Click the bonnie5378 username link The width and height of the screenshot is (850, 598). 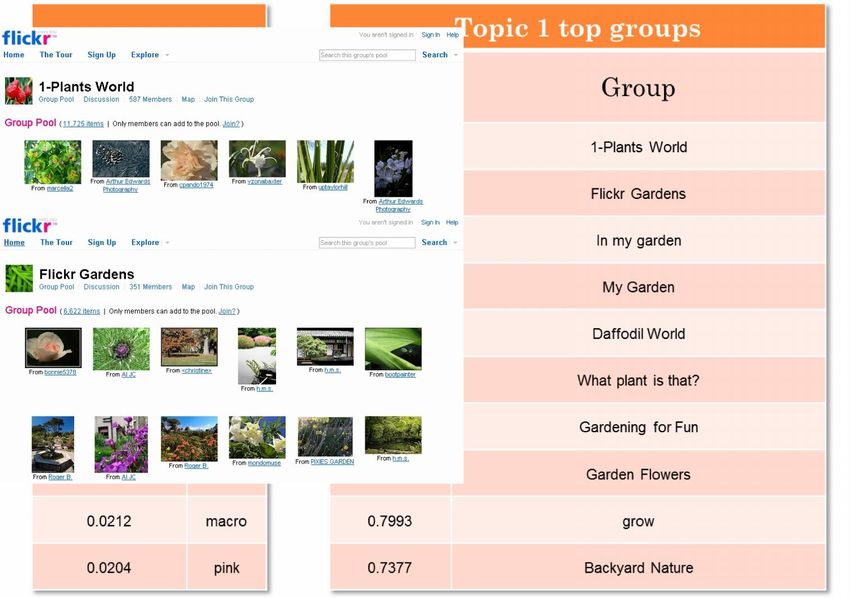point(60,372)
